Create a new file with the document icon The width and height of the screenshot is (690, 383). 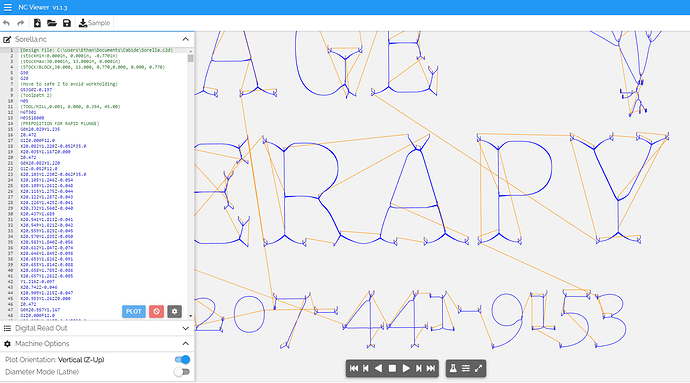pos(37,23)
